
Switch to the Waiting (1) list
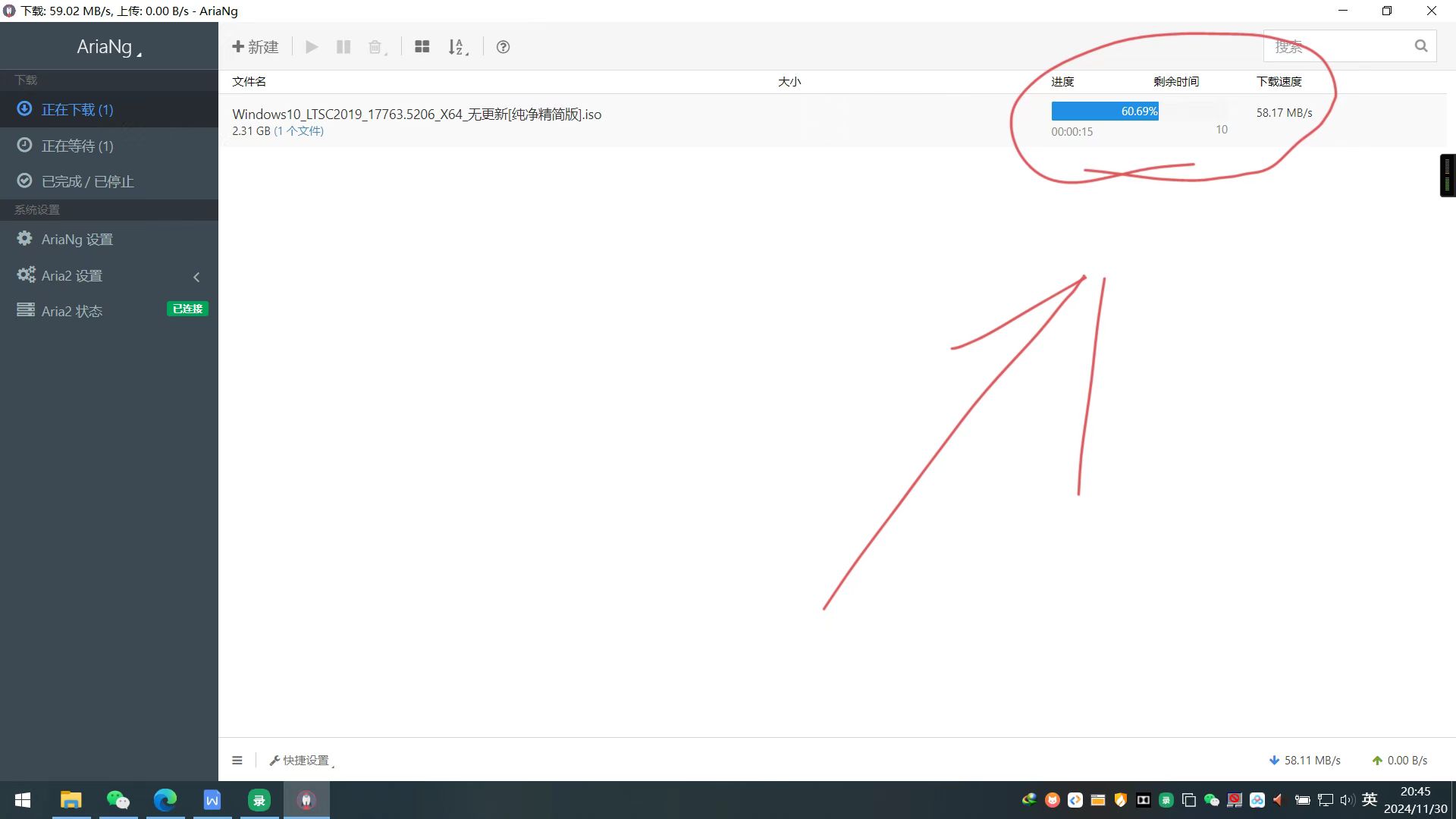[77, 146]
